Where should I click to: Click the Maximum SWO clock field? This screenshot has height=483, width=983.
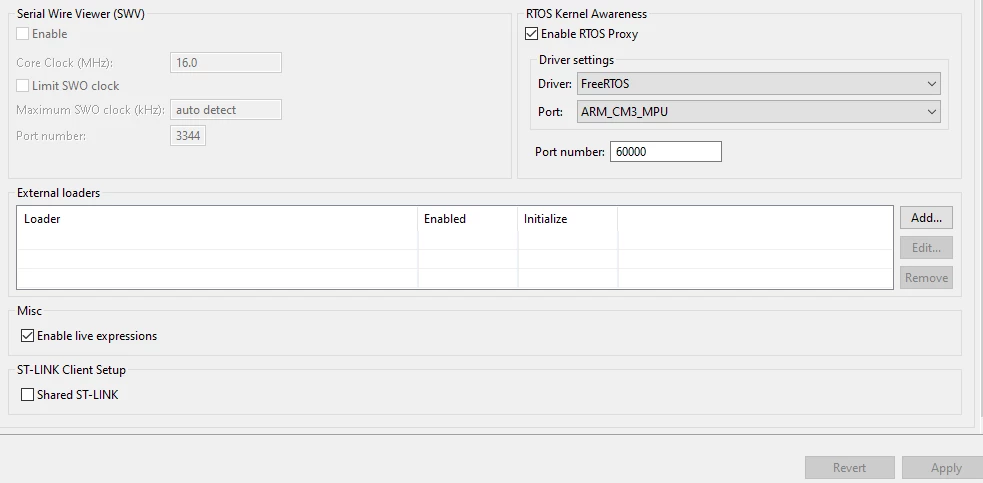[x=226, y=110]
